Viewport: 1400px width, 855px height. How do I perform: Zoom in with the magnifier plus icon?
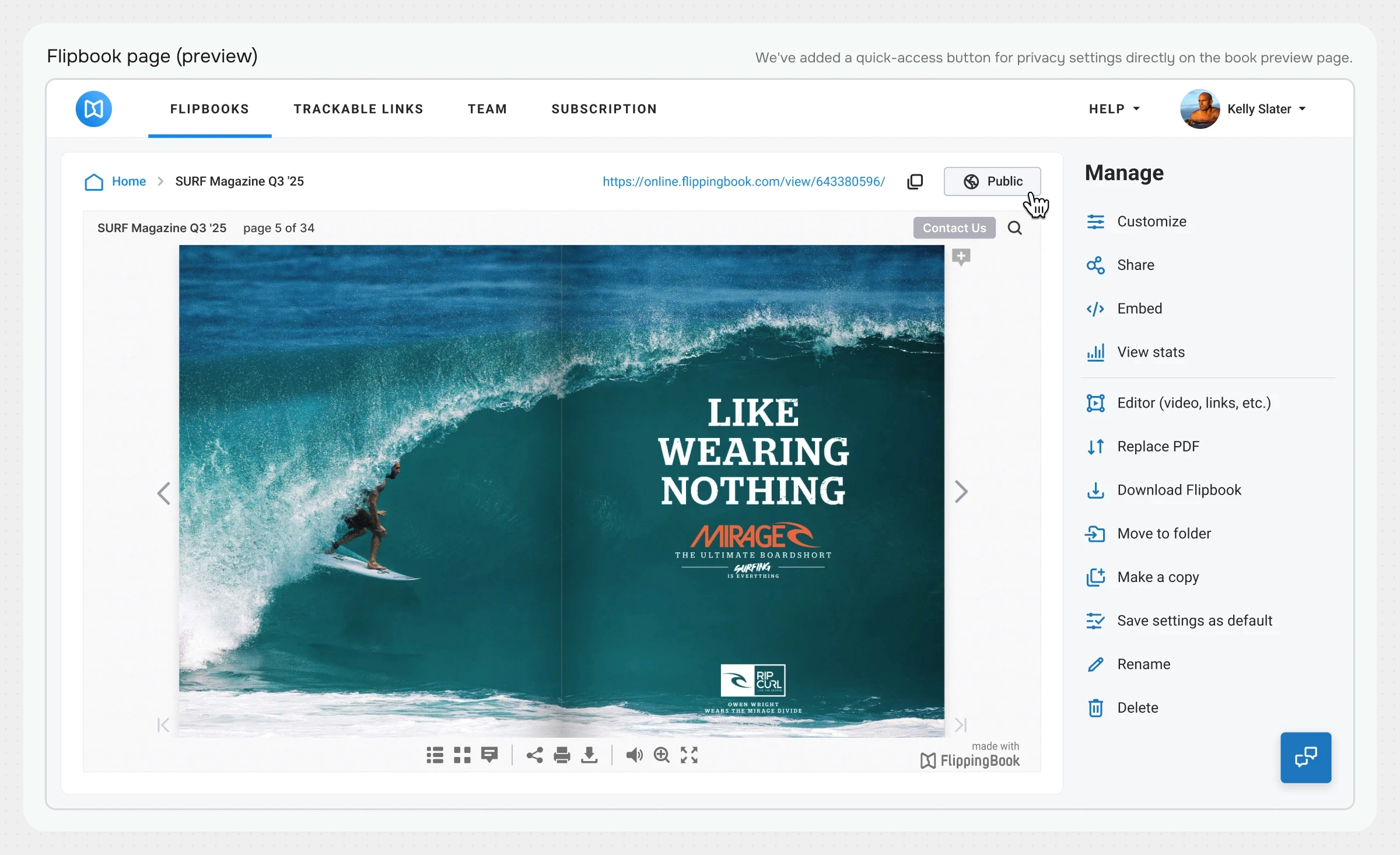661,755
